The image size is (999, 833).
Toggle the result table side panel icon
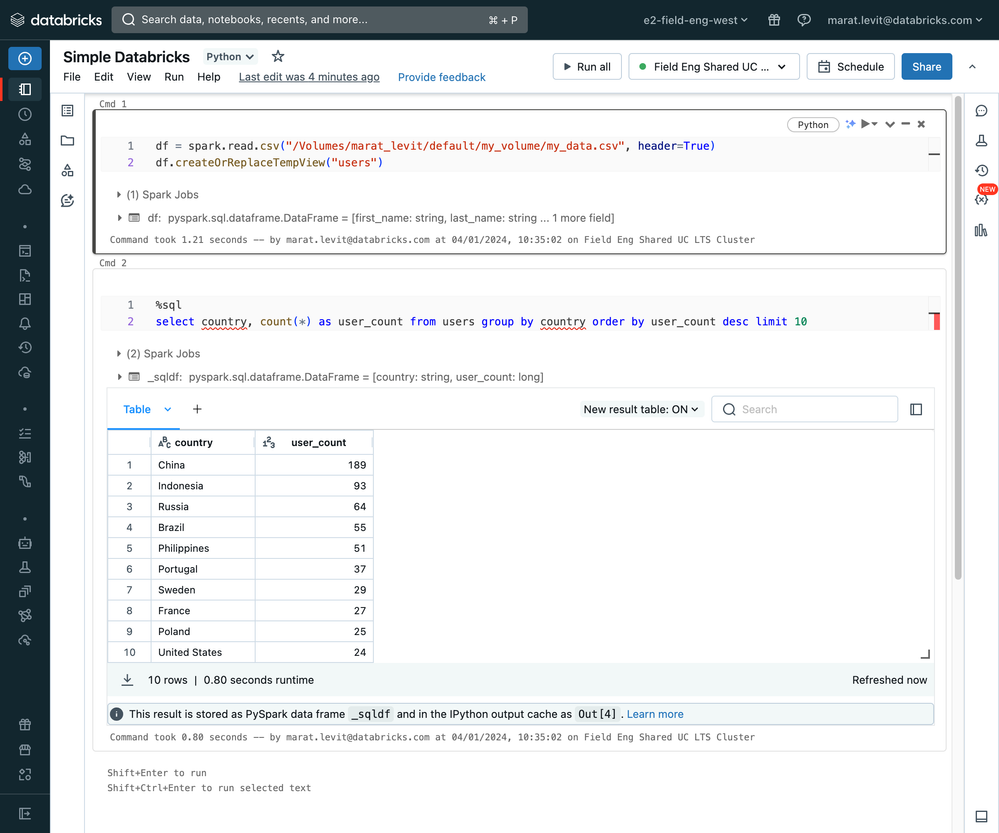(x=916, y=409)
